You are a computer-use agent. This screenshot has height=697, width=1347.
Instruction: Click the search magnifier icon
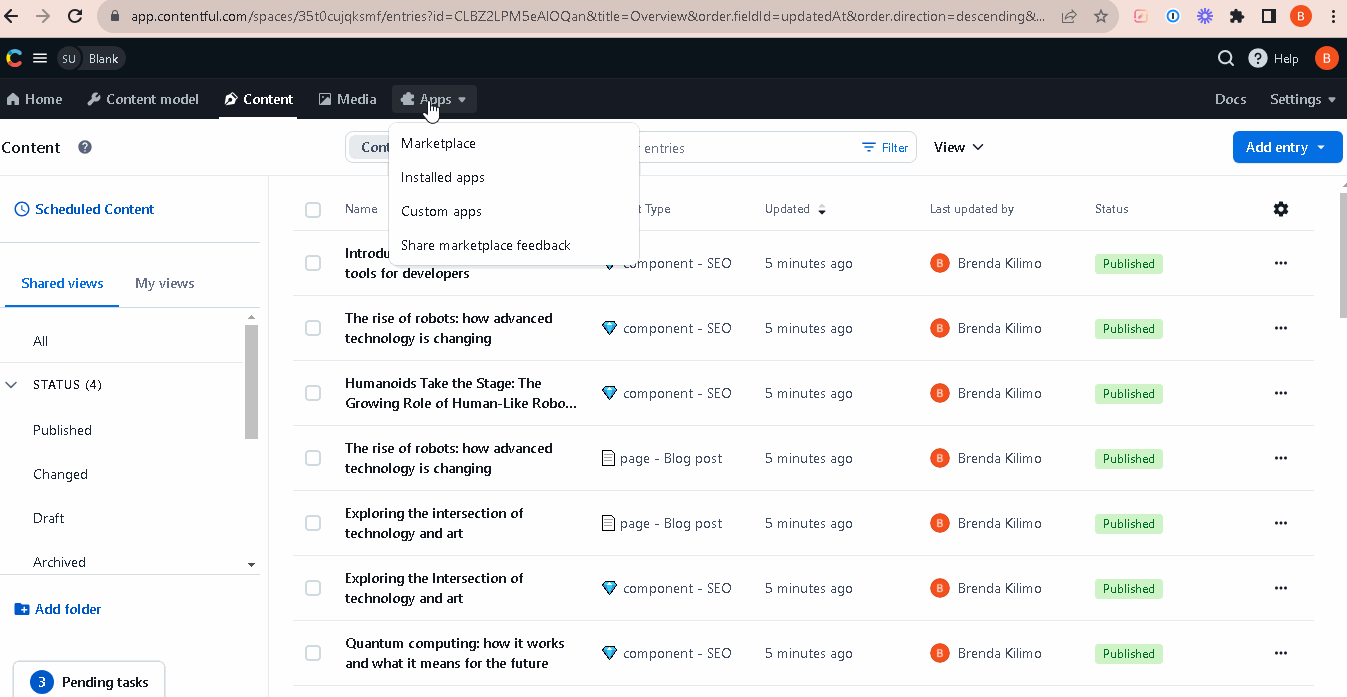click(x=1225, y=58)
